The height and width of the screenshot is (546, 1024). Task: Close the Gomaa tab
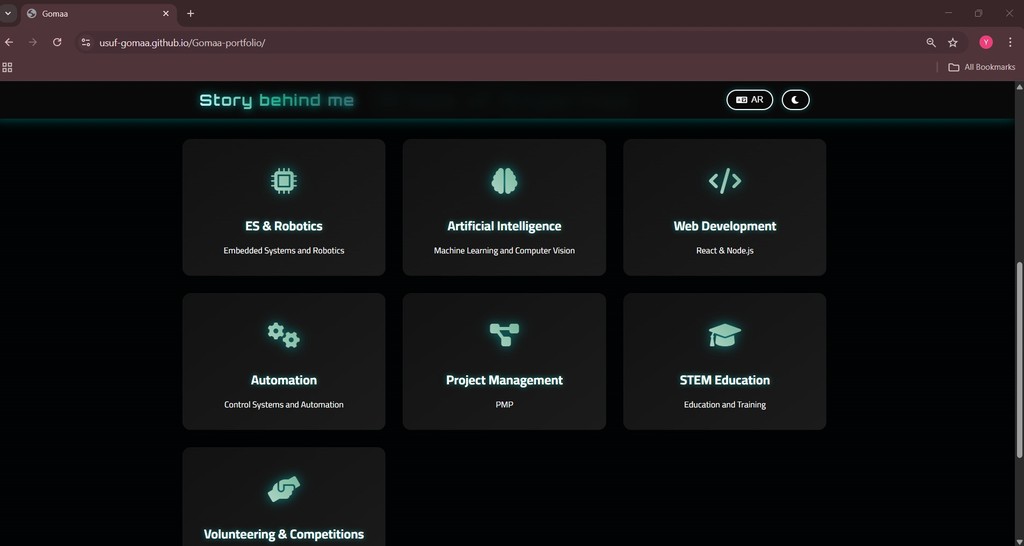(166, 14)
